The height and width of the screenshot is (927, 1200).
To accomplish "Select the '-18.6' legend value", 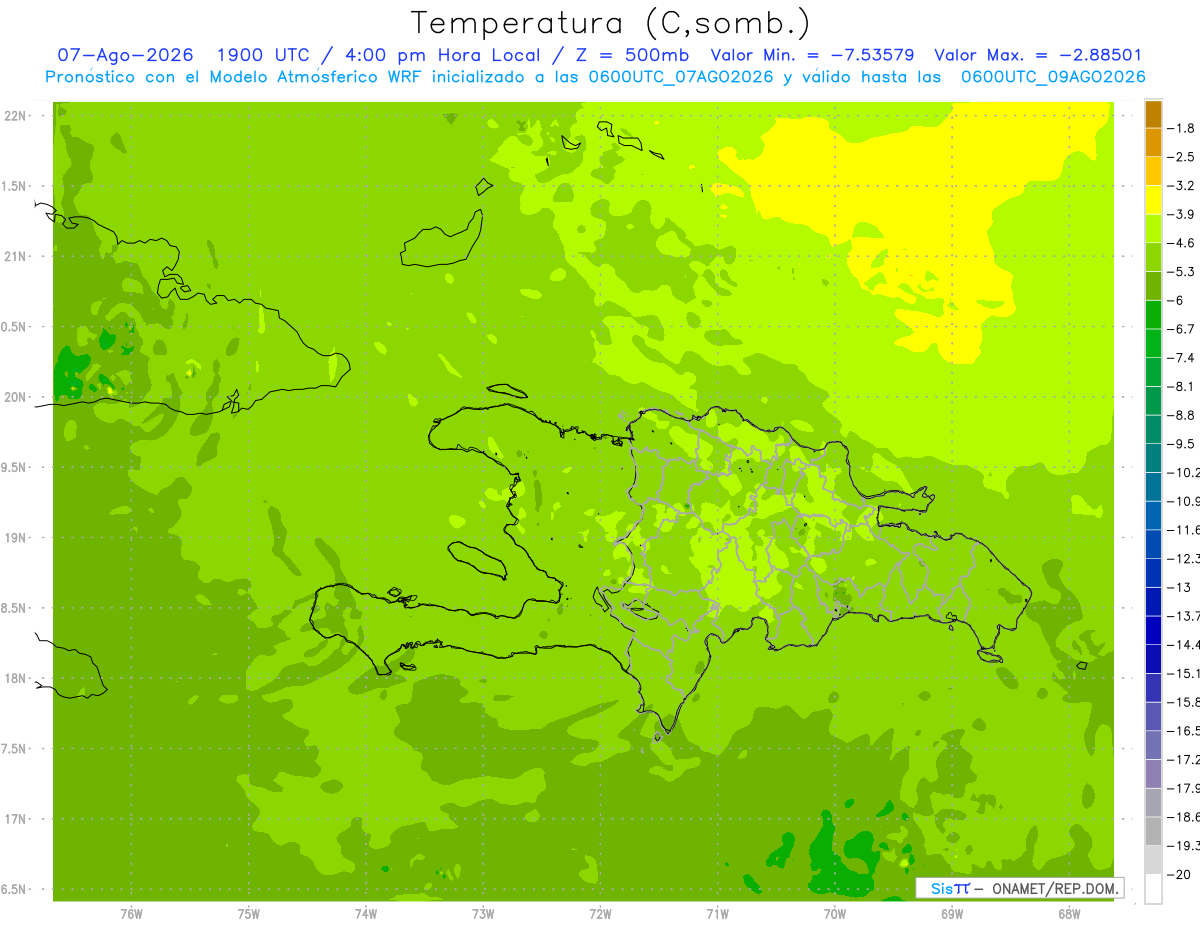I will coord(1183,817).
